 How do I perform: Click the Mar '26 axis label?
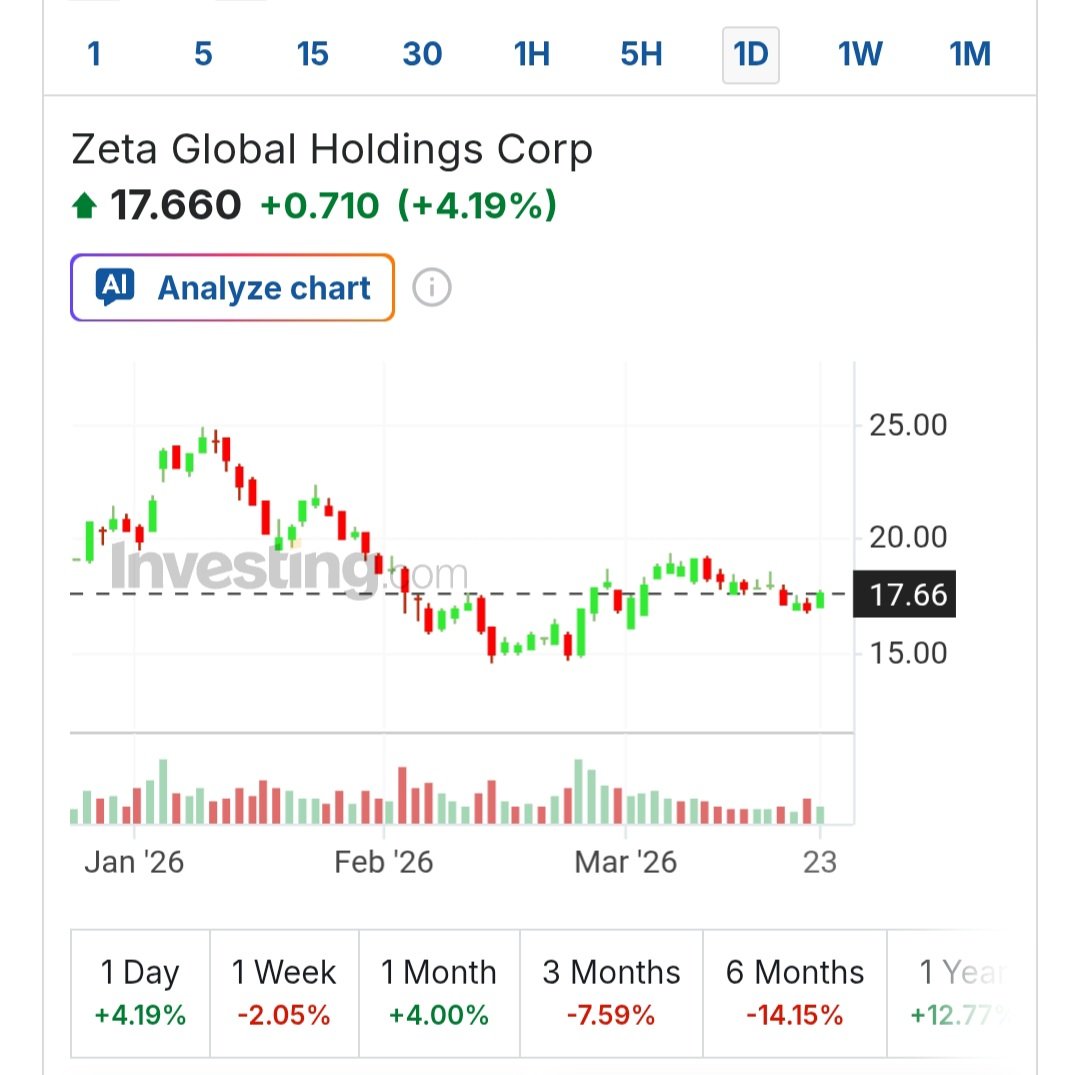[625, 861]
